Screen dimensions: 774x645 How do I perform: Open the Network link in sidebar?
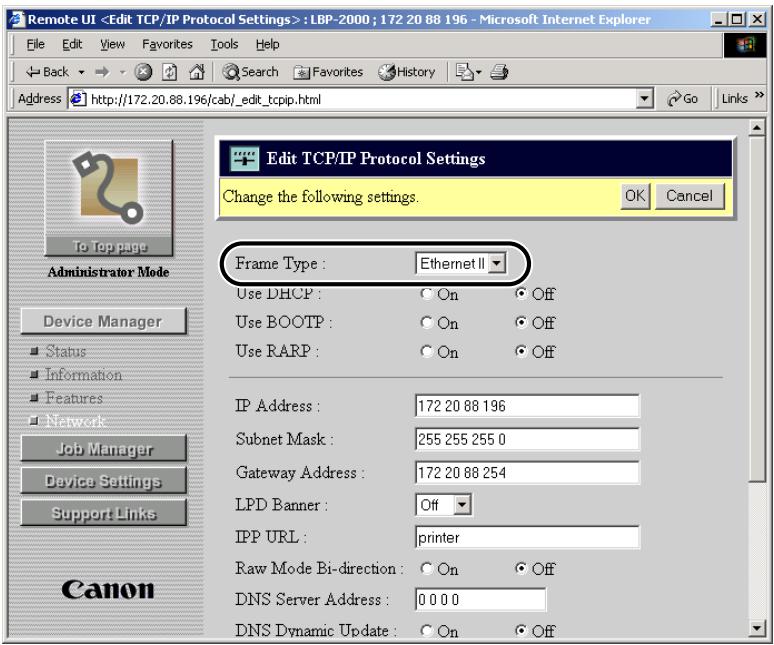point(75,421)
